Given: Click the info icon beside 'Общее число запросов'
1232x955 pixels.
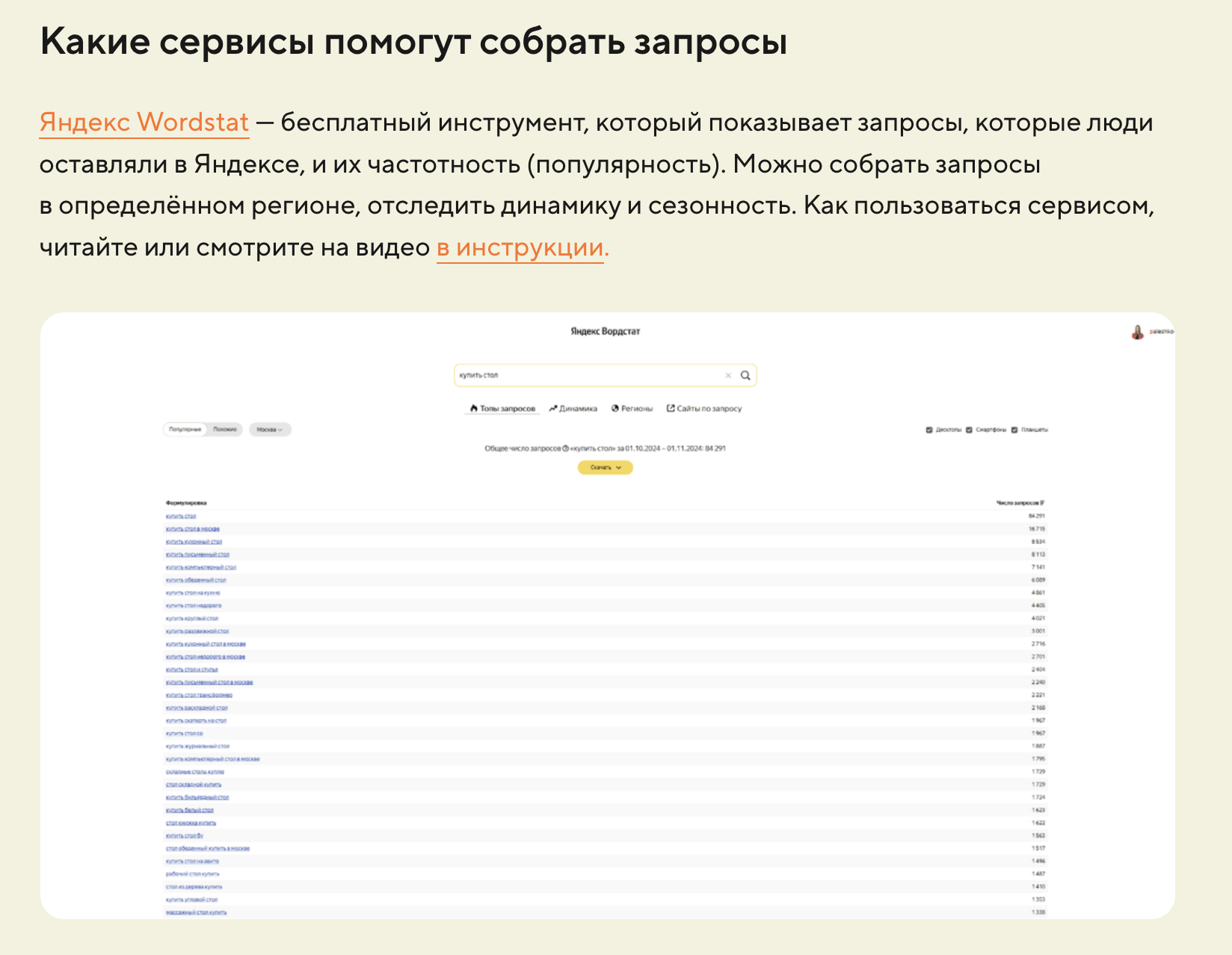Looking at the screenshot, I should pyautogui.click(x=565, y=448).
